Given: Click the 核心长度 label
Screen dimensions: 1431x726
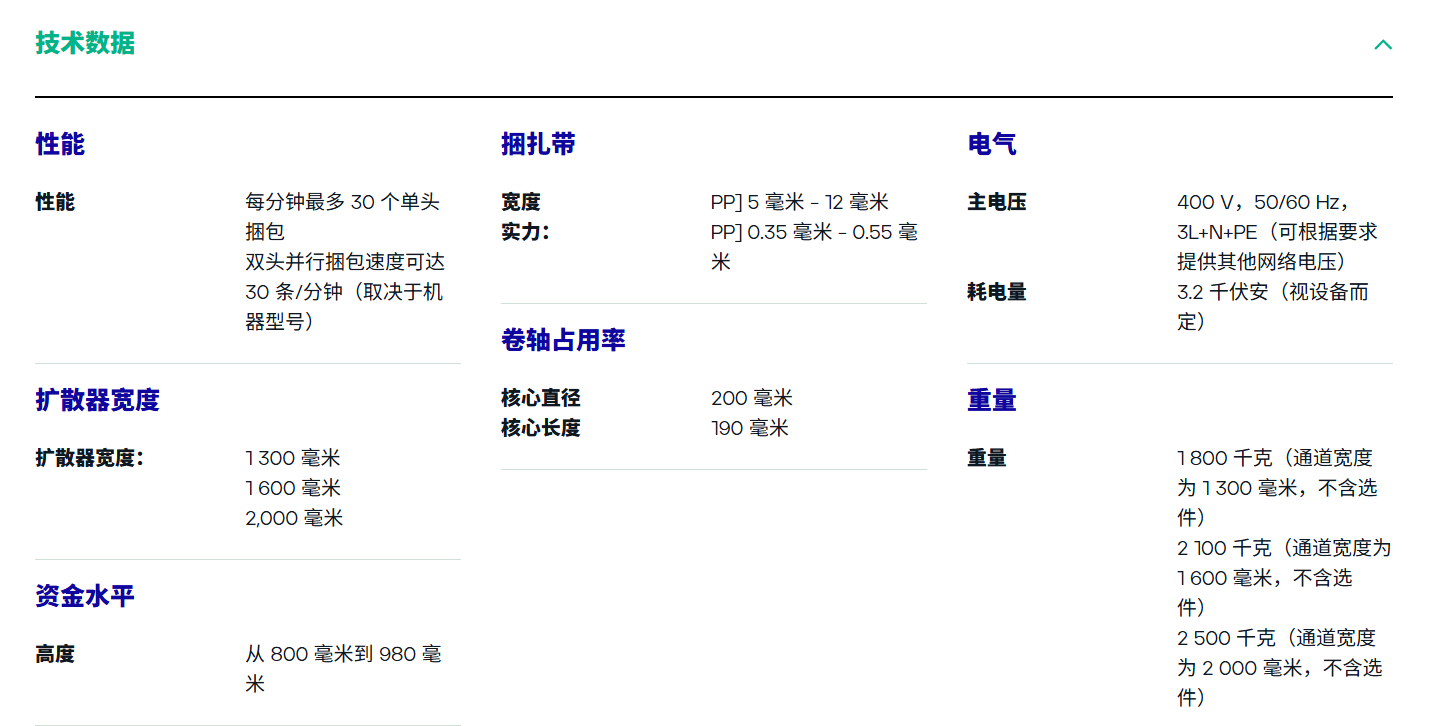Looking at the screenshot, I should (540, 428).
